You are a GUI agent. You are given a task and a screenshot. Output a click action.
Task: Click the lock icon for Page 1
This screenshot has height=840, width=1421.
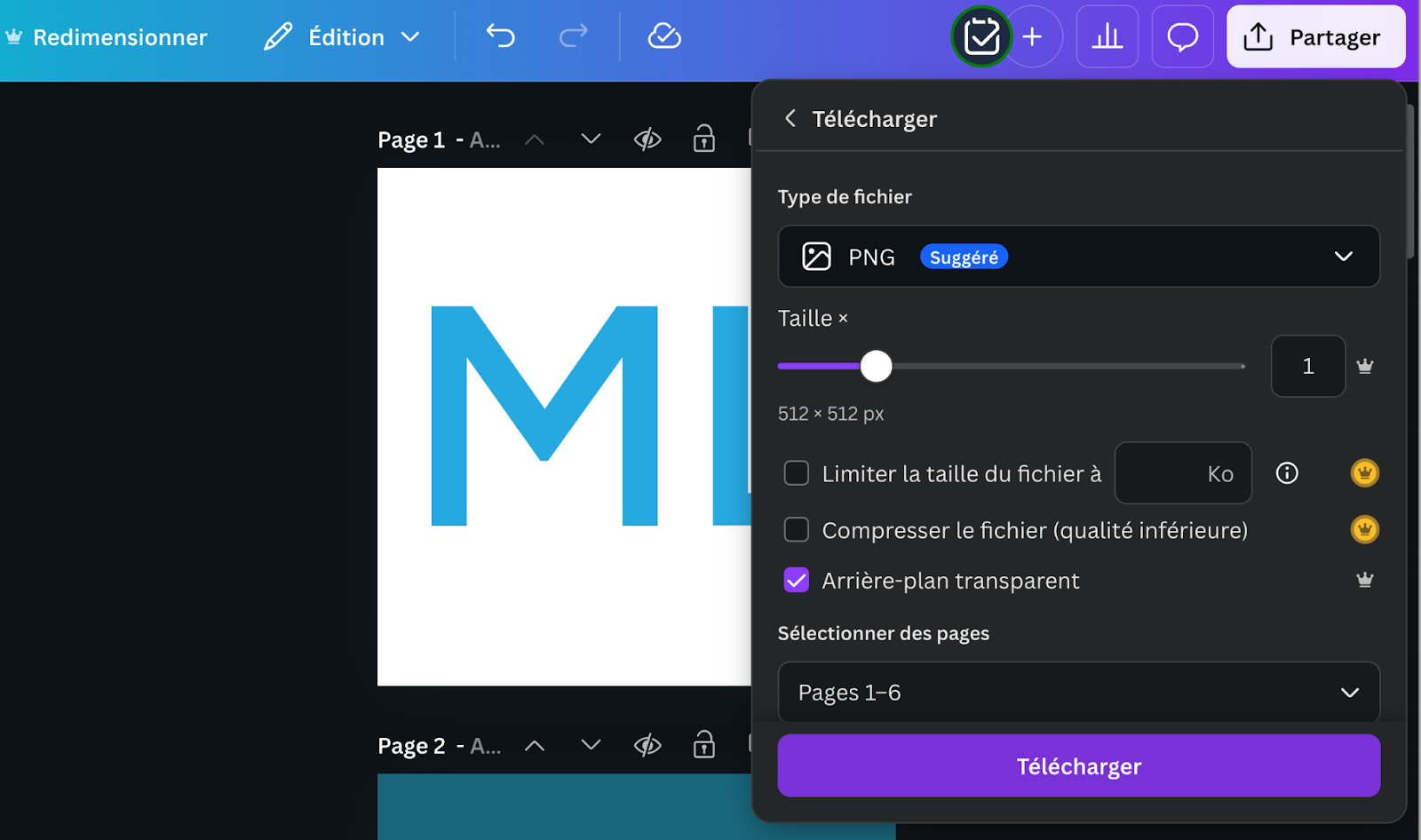click(x=703, y=139)
